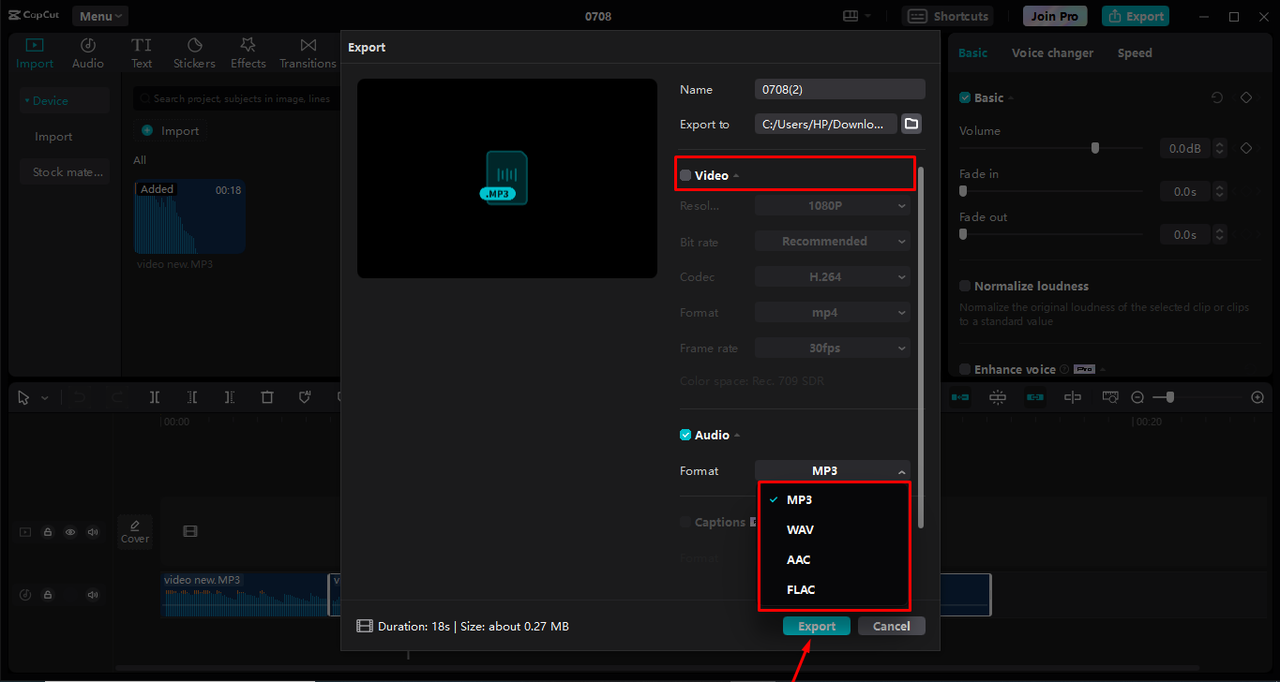Click the delete-right trim tool icon
This screenshot has height=682, width=1280.
point(229,397)
